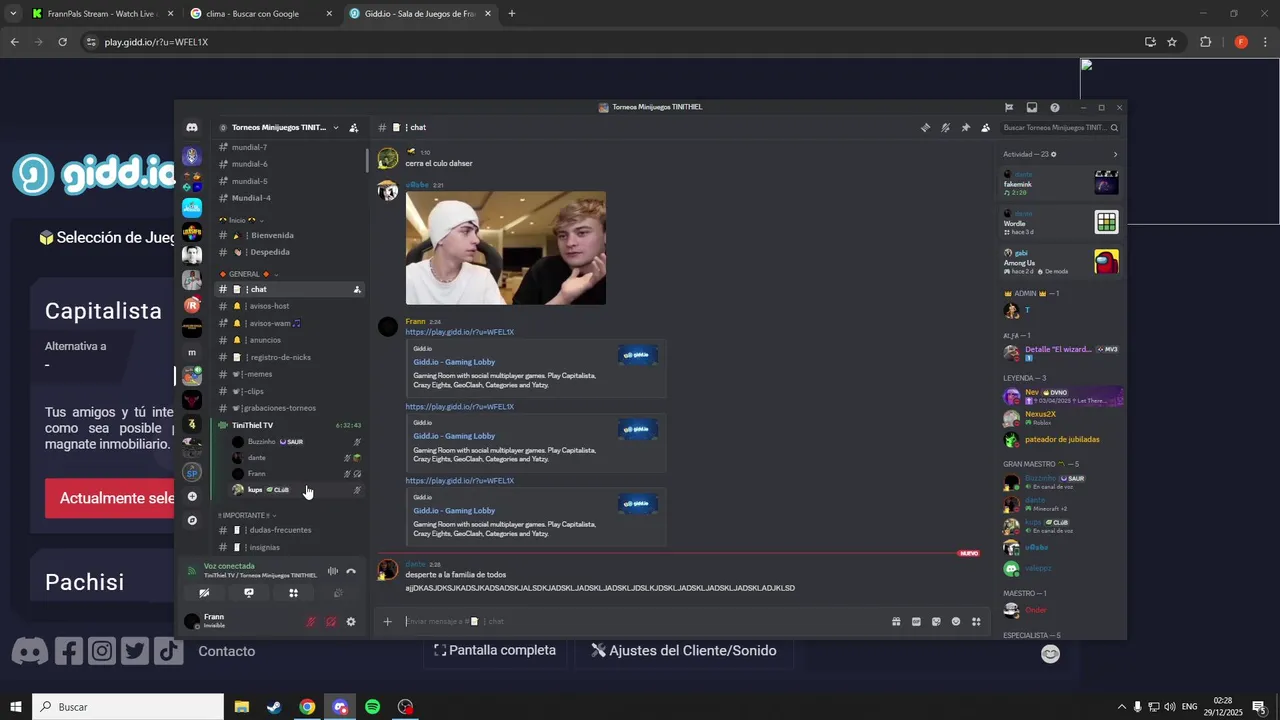Disconnect from voice channel hang-up icon
This screenshot has height=720, width=1280.
click(x=351, y=571)
